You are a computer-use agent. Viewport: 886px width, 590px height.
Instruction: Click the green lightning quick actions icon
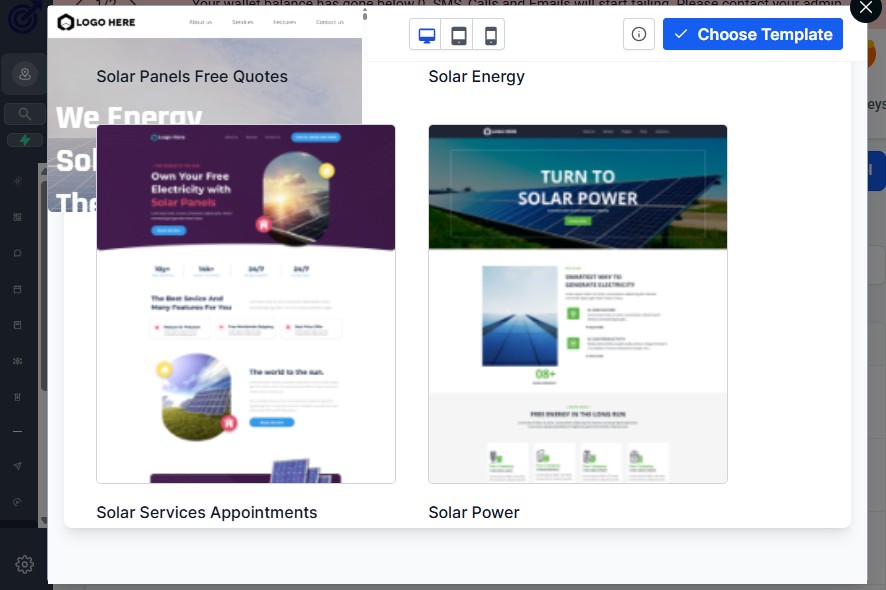pos(24,140)
